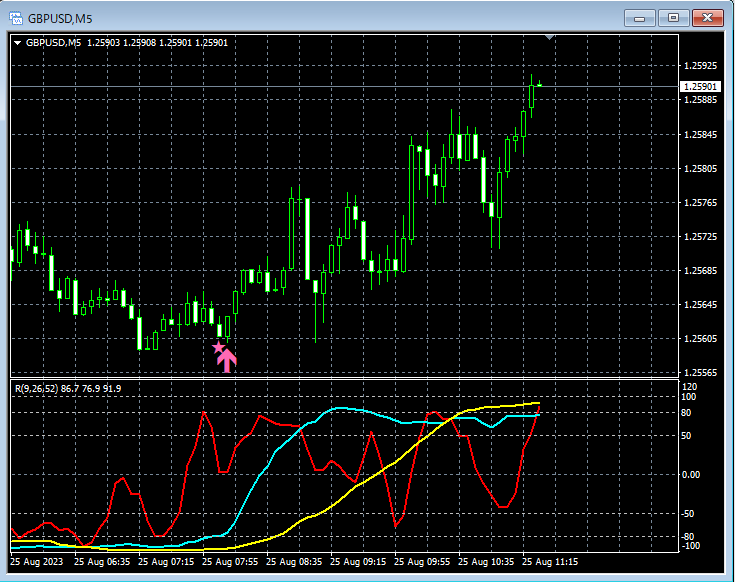Click the 1.25925 price scale label
The height and width of the screenshot is (582, 736).
(x=700, y=66)
